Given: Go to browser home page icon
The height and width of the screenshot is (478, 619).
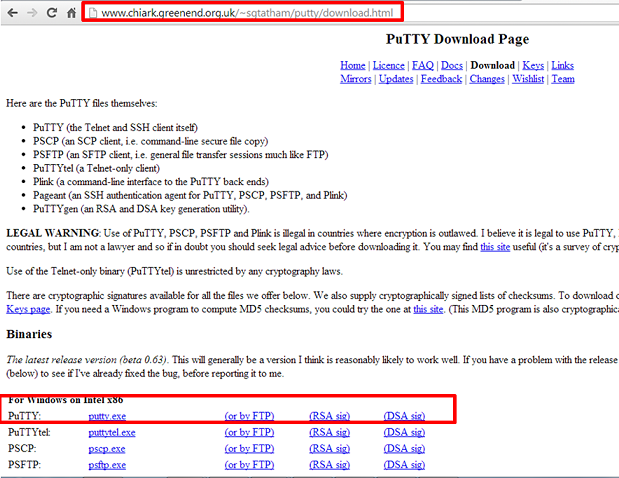Looking at the screenshot, I should click(x=71, y=13).
